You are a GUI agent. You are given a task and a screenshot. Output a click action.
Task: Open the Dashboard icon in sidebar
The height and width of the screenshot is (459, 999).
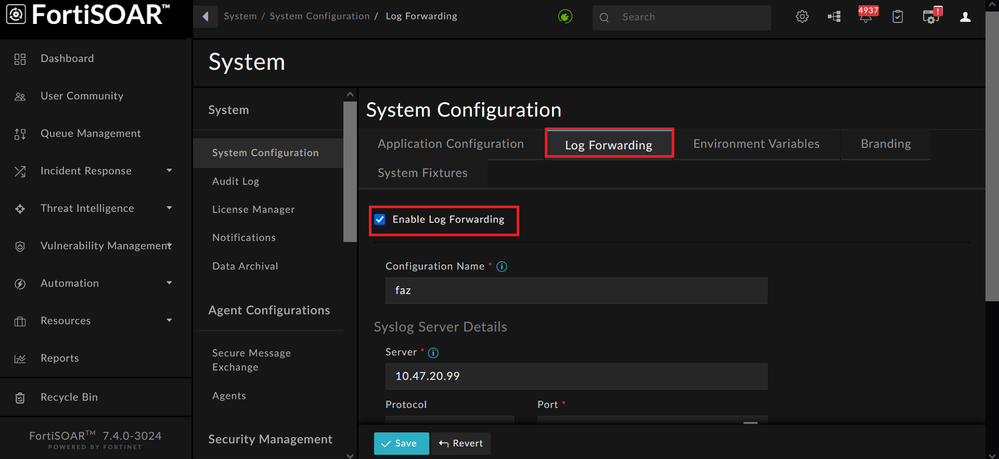(20, 59)
